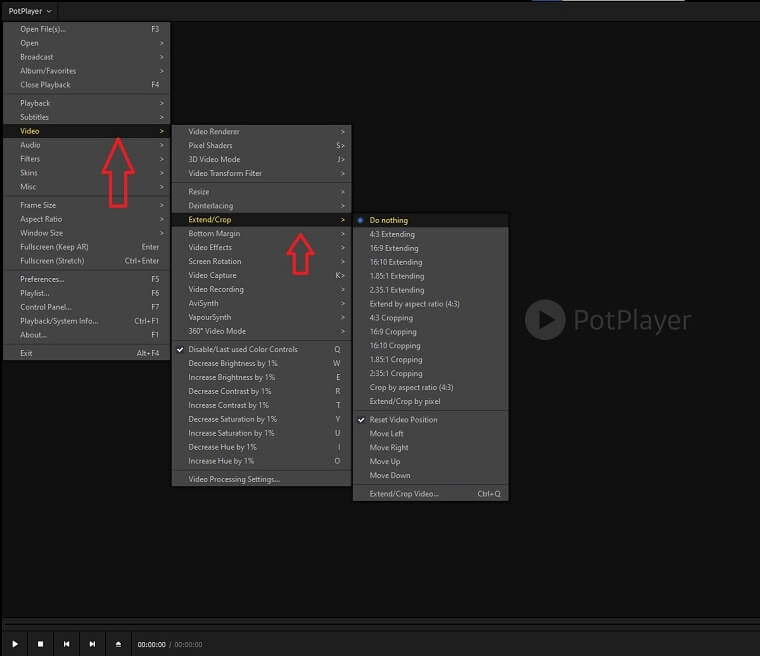The height and width of the screenshot is (656, 760).
Task: Click Decrease Hue by 1%
Action: (261, 447)
